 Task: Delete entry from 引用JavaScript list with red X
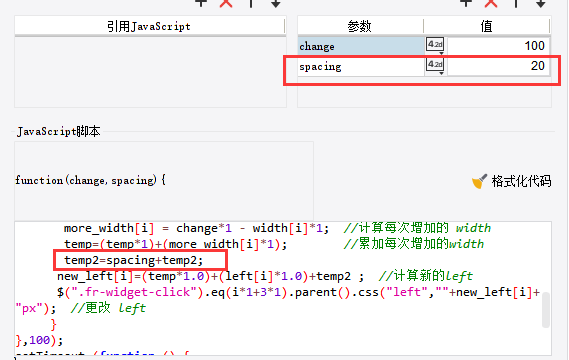226,3
